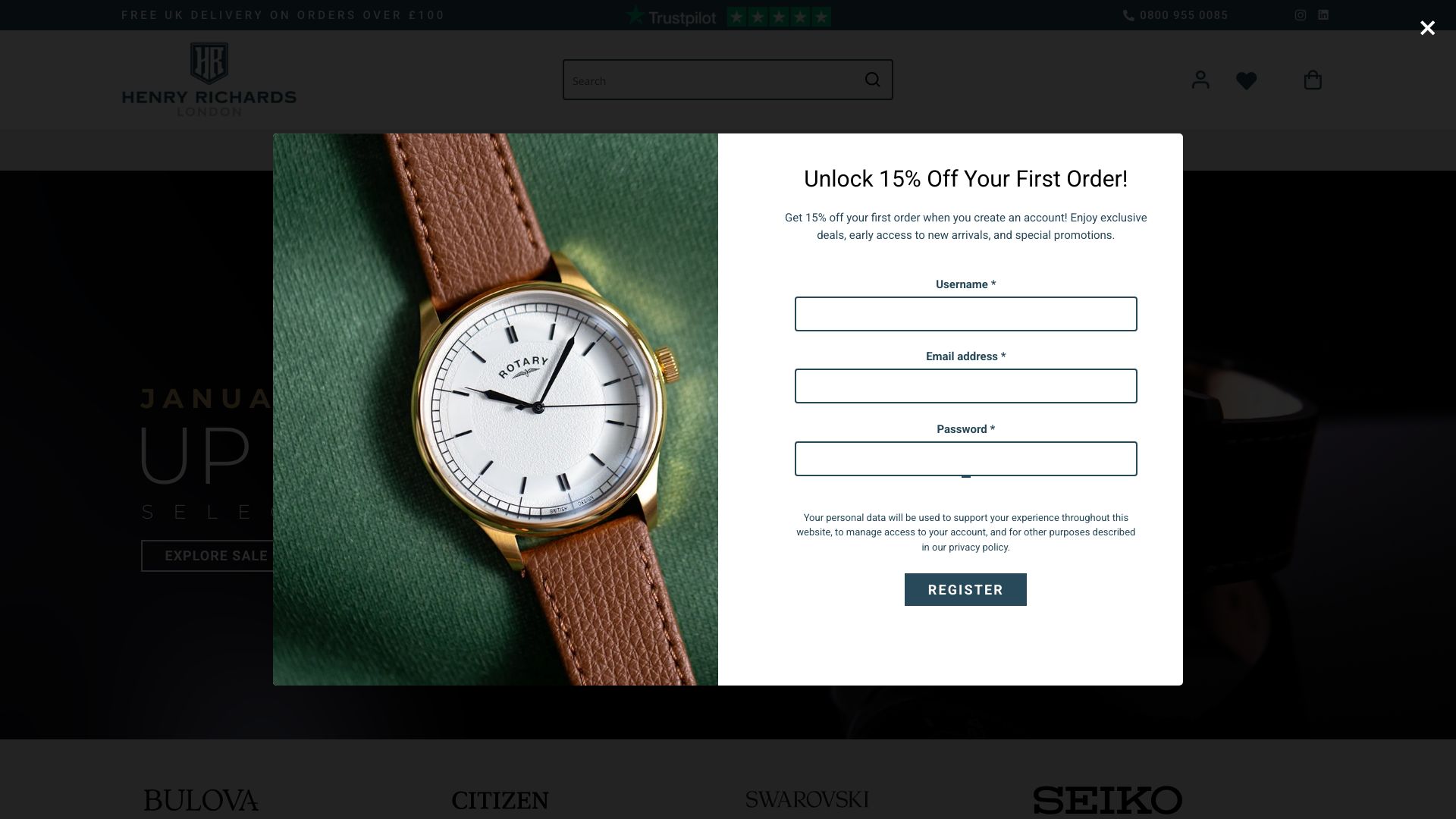Open the shopping bag icon
This screenshot has width=1456, height=819.
(1313, 80)
